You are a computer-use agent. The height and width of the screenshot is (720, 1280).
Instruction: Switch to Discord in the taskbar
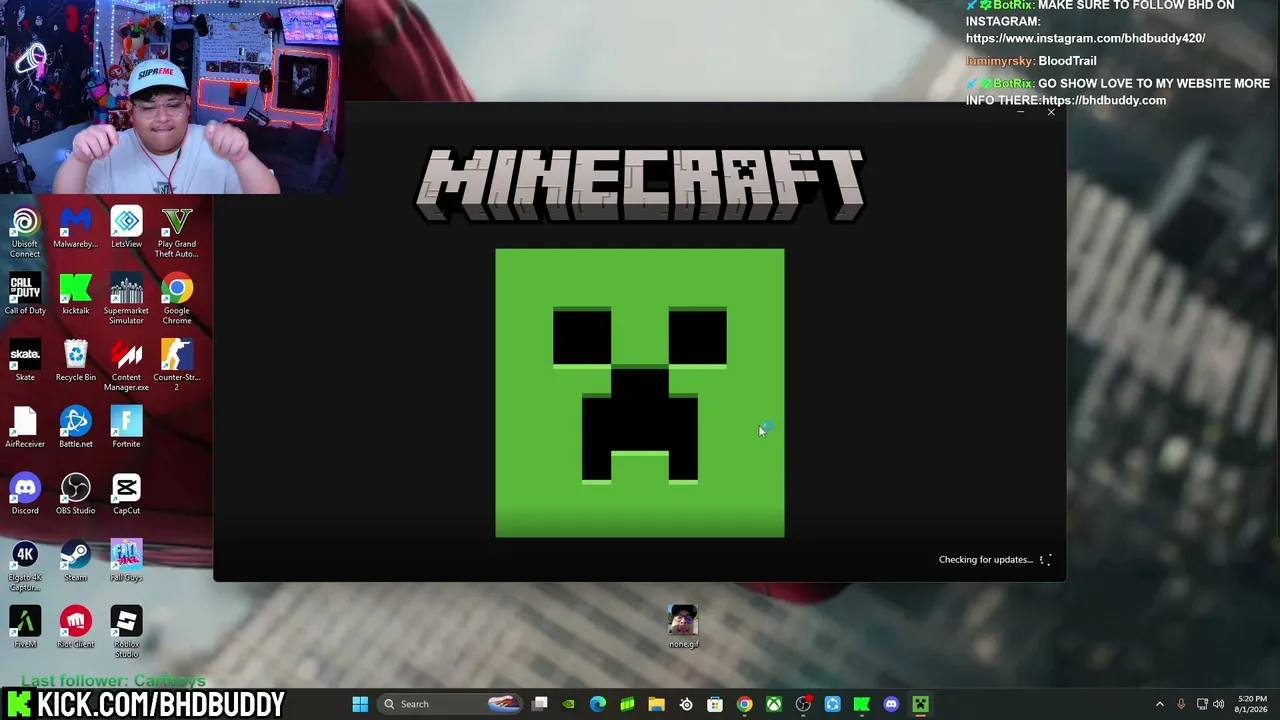(x=891, y=704)
